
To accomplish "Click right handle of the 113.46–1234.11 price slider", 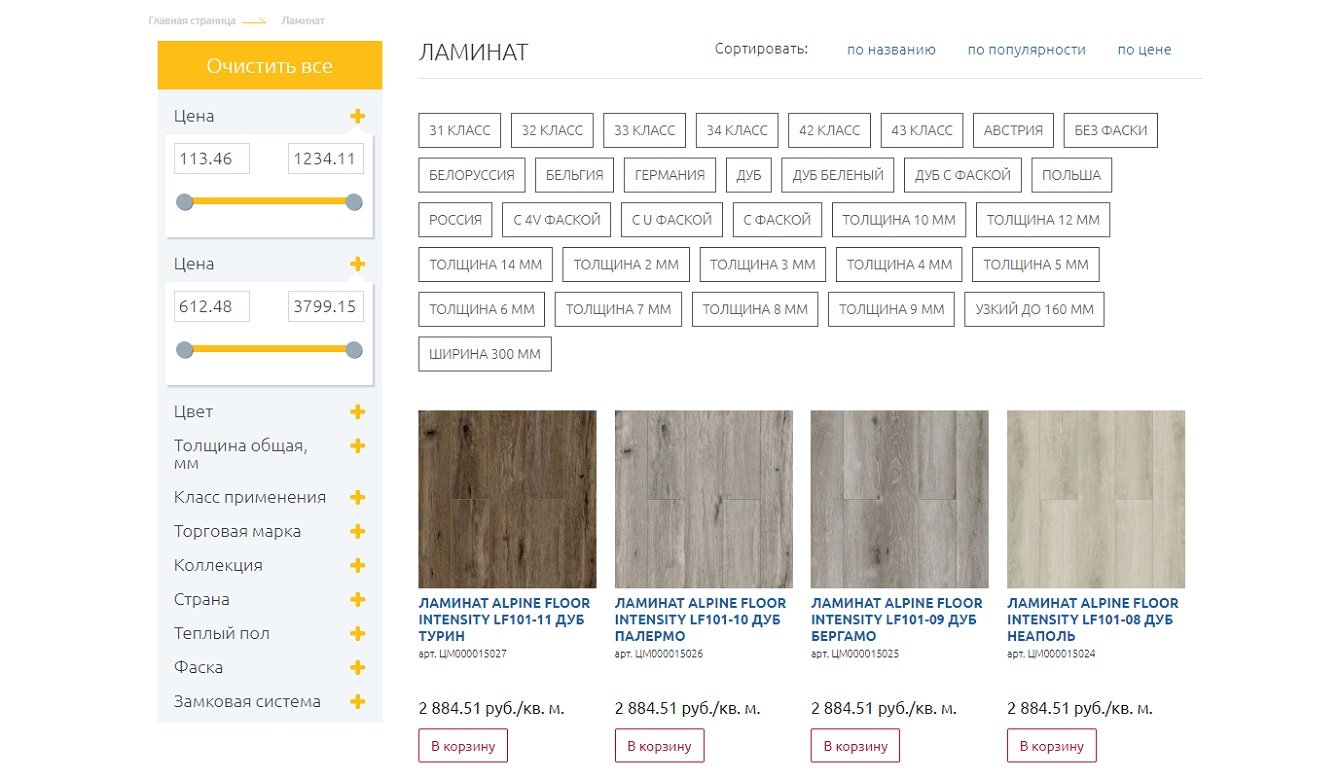I will [353, 202].
